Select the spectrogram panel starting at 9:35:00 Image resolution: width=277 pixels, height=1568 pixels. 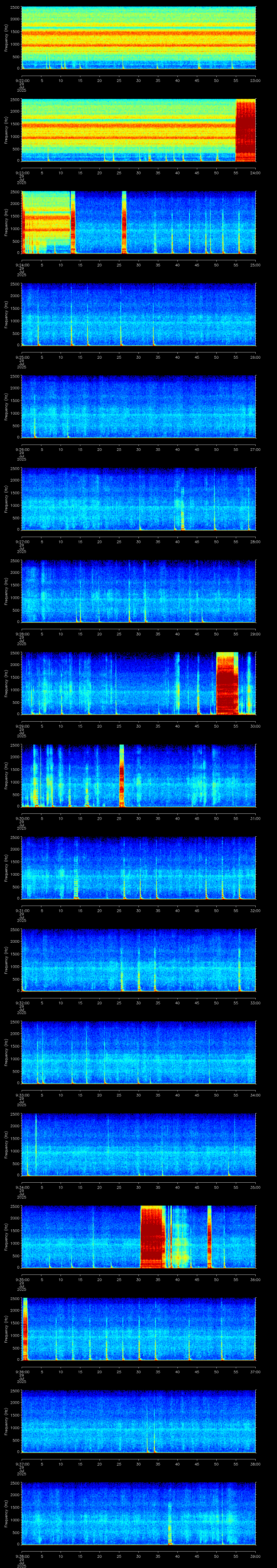138,1237
